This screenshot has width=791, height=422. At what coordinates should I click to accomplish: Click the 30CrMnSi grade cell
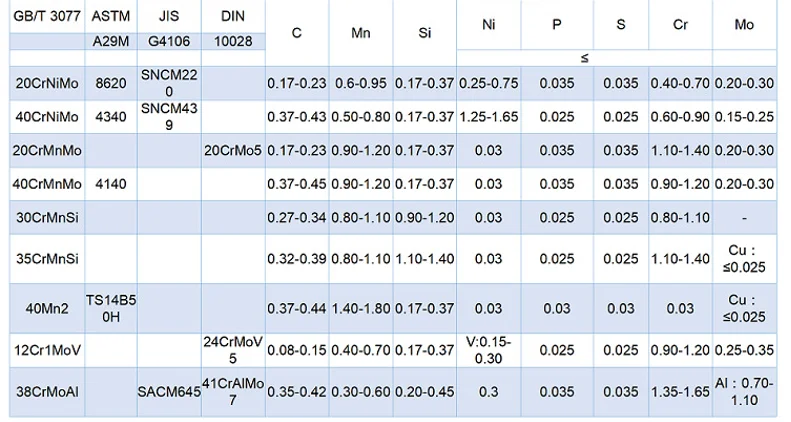click(47, 218)
